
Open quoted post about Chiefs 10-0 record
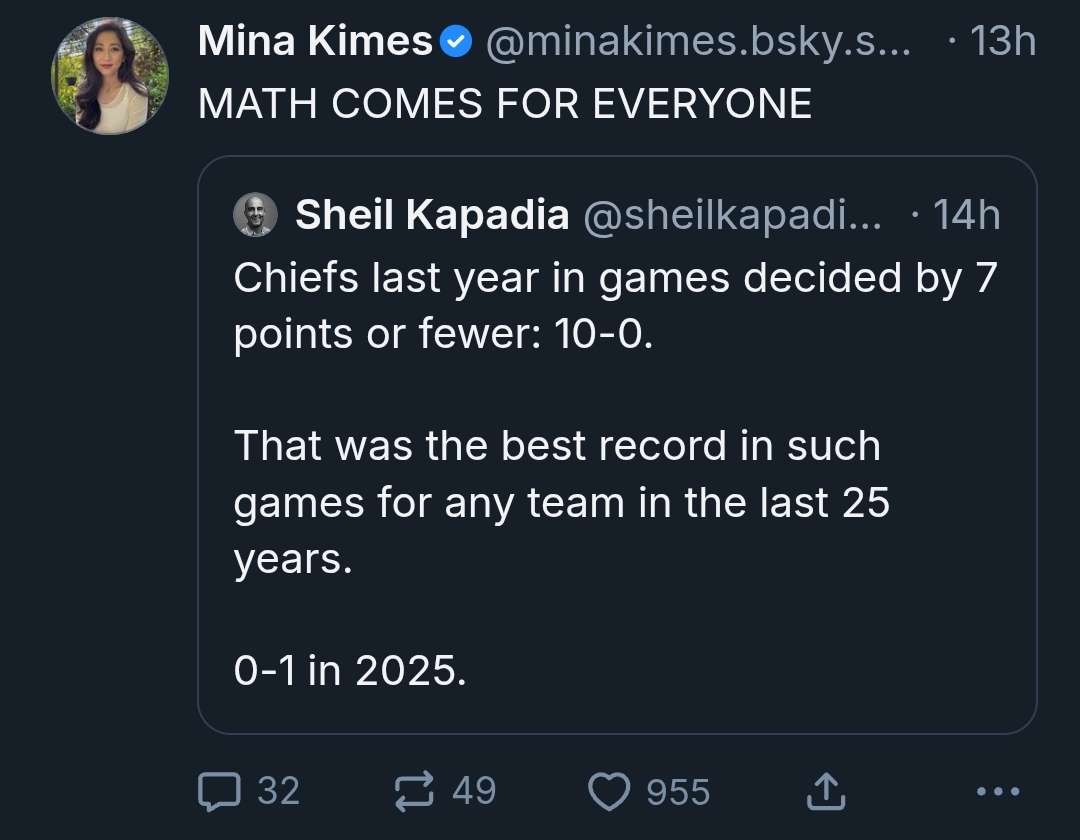[617, 445]
